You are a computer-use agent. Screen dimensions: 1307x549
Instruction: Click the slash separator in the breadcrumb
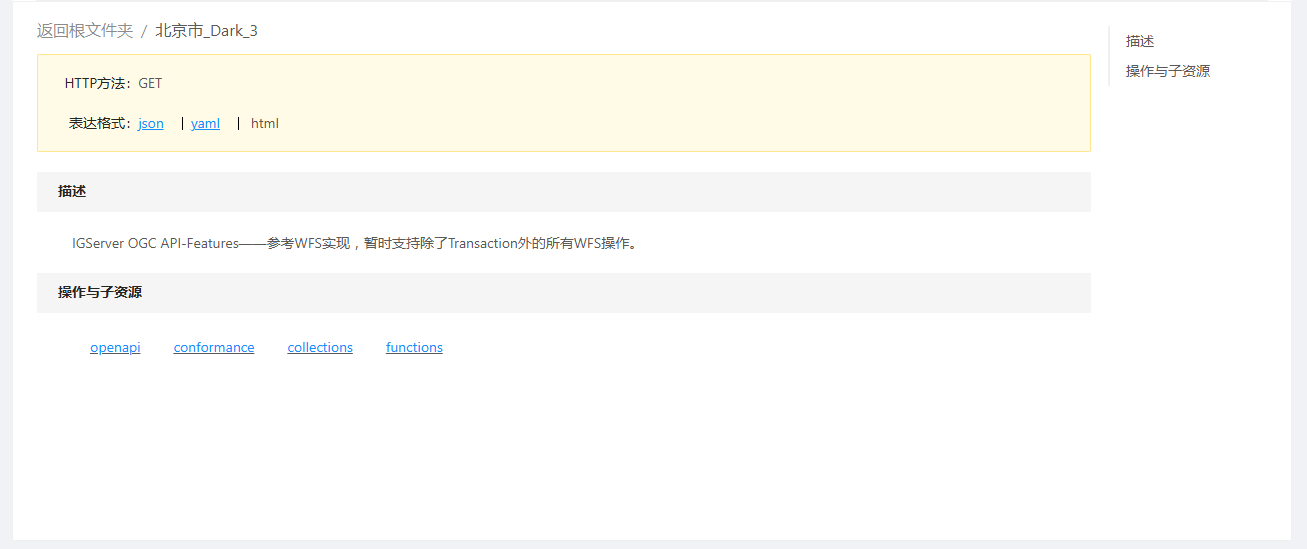(144, 31)
